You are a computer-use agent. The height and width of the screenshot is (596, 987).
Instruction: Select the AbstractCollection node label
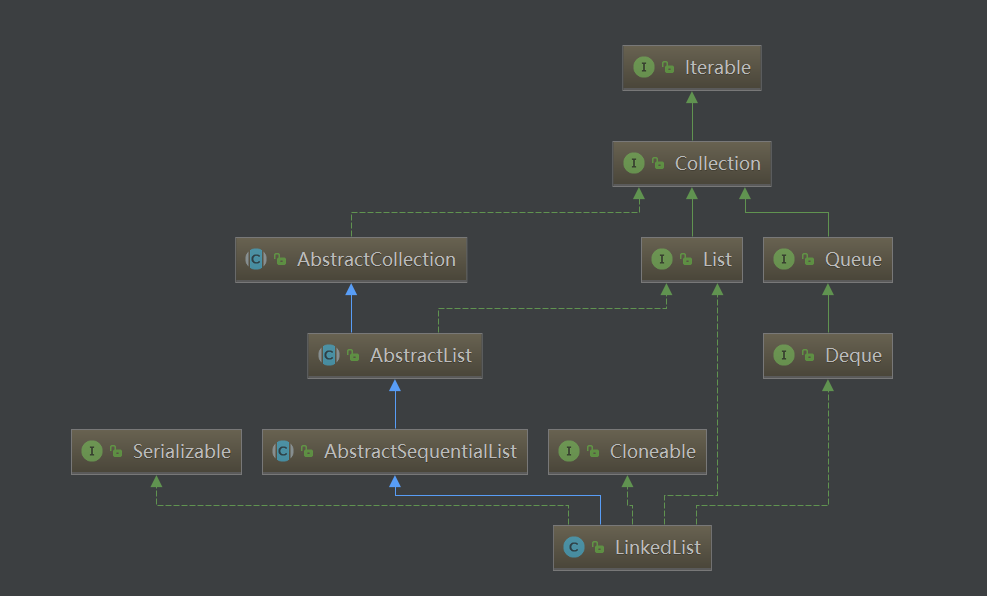coord(376,259)
